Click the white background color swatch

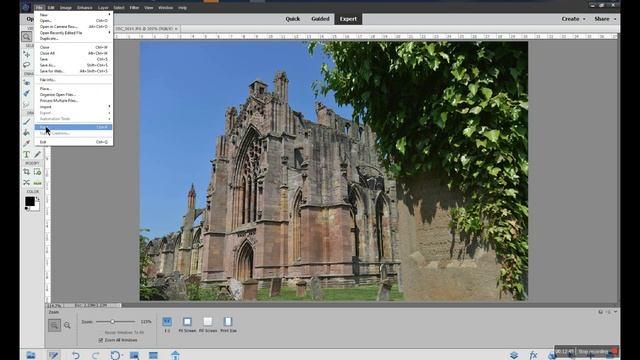click(36, 206)
